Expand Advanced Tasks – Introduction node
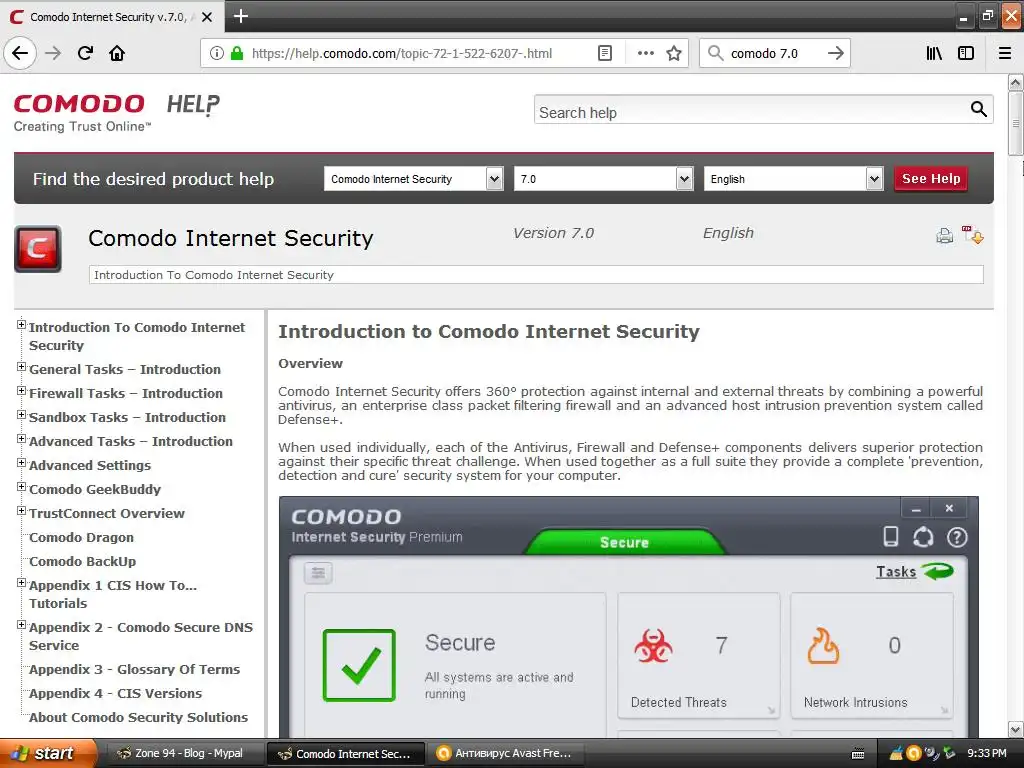 point(22,439)
